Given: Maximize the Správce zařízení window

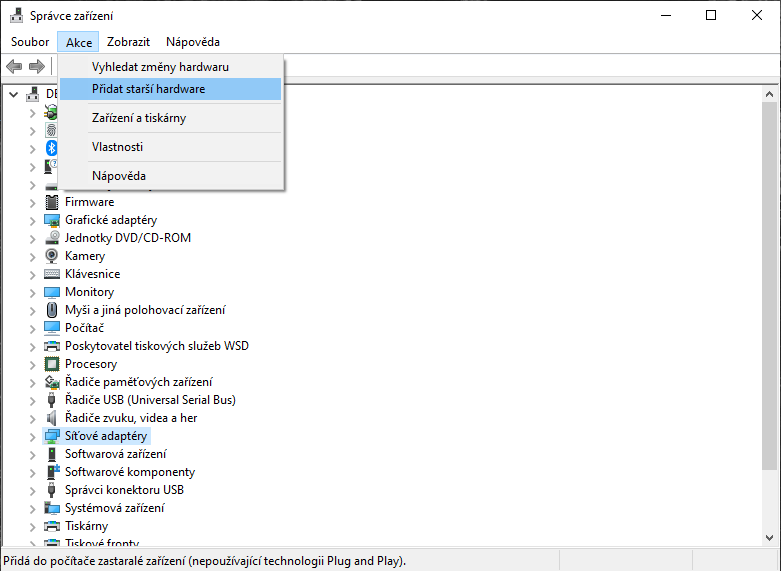Looking at the screenshot, I should [711, 15].
